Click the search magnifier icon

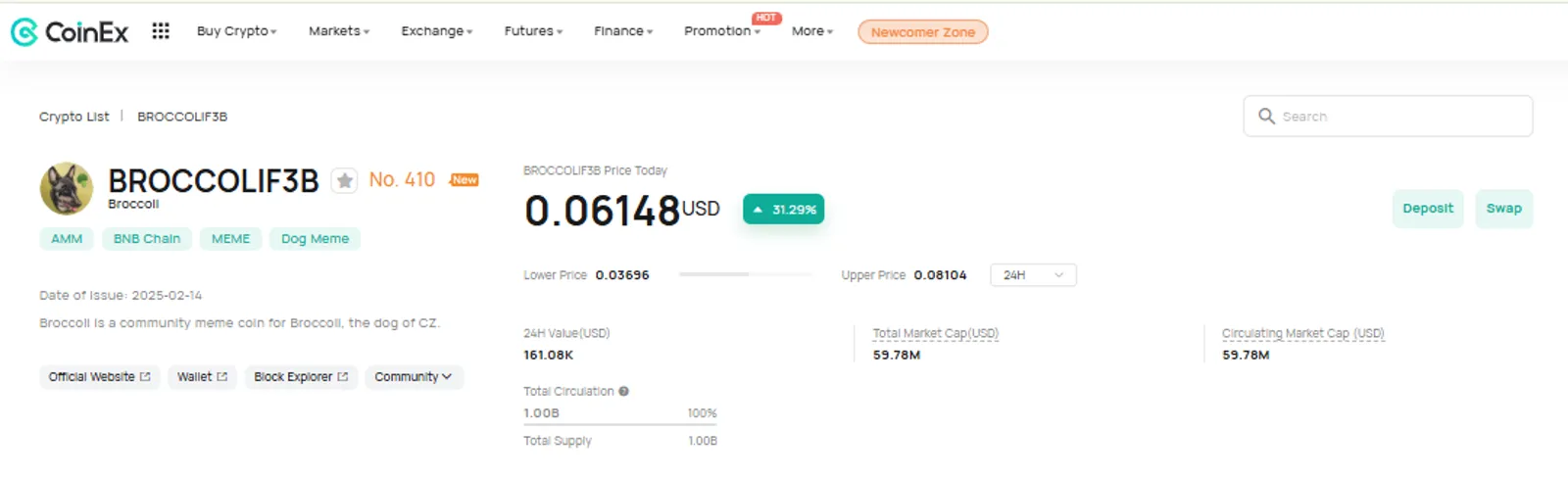[1266, 116]
